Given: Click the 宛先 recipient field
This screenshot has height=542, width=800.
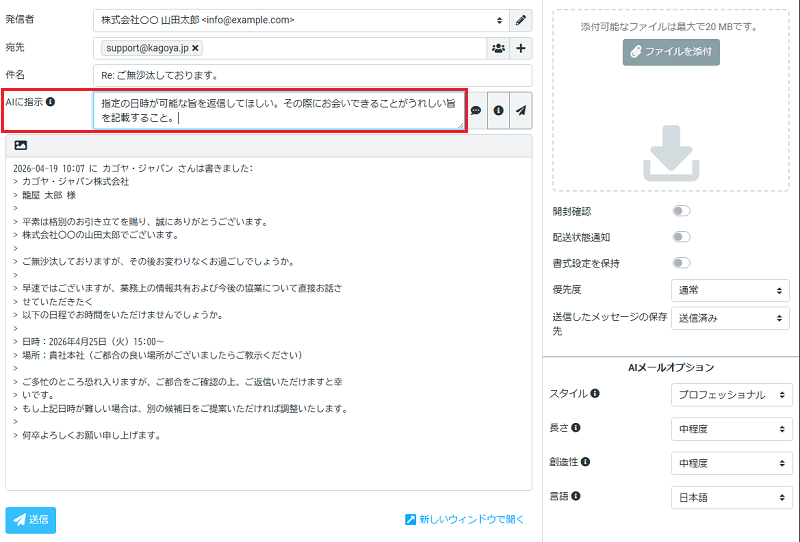Looking at the screenshot, I should (x=290, y=48).
